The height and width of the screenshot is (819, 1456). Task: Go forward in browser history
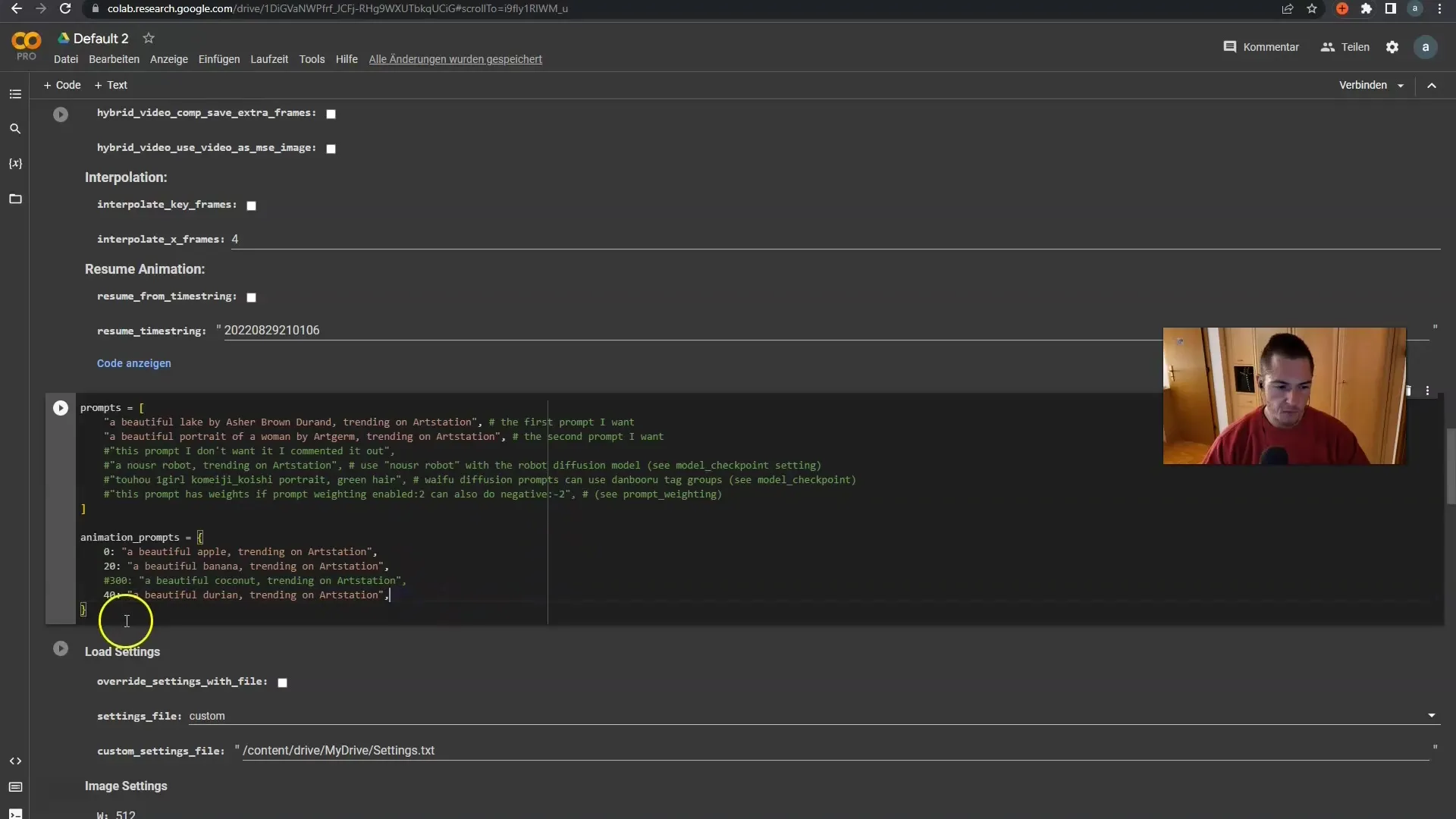41,8
